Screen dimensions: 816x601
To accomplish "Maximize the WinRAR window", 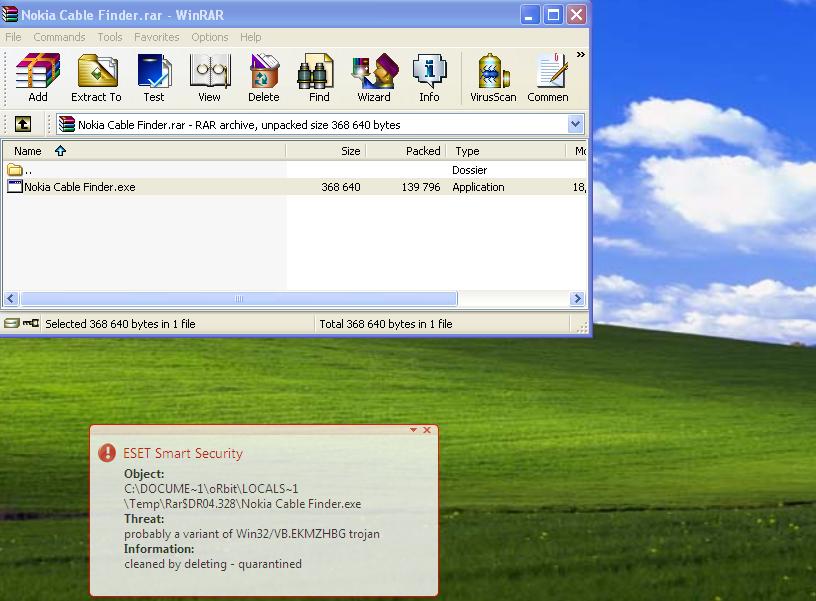I will (x=553, y=15).
